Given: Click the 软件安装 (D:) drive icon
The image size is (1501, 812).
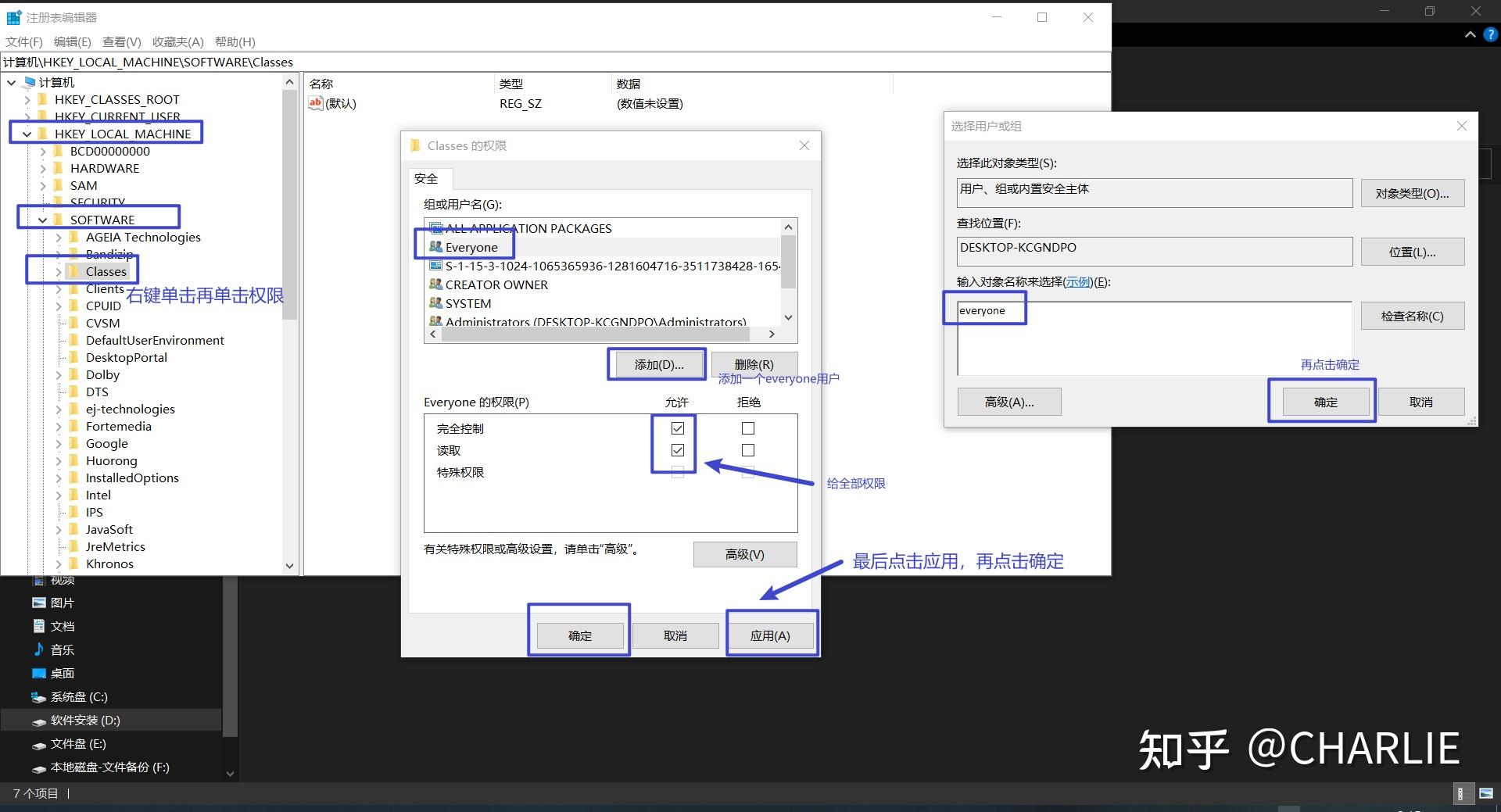Looking at the screenshot, I should 39,721.
